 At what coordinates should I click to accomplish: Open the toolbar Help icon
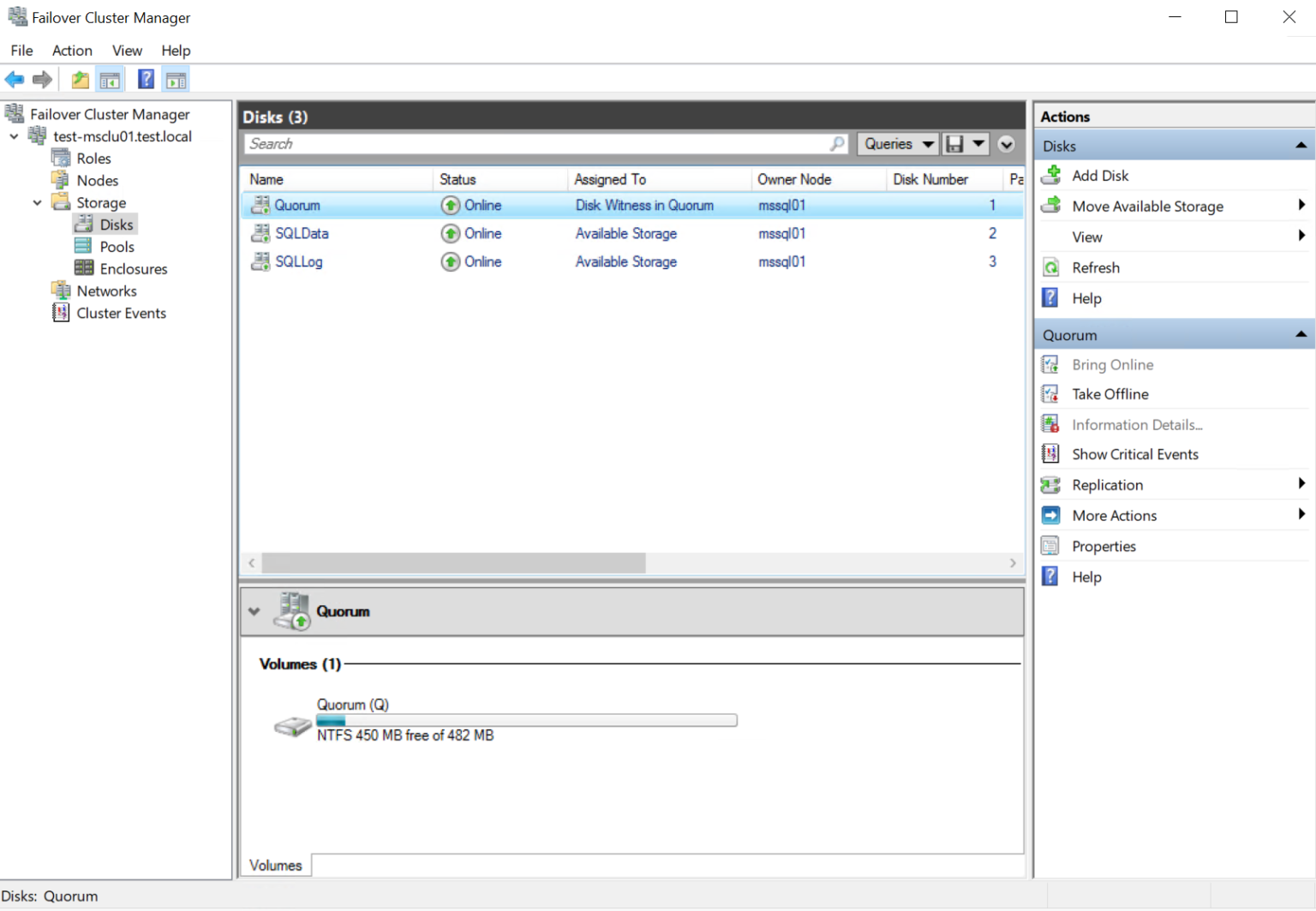coord(146,79)
